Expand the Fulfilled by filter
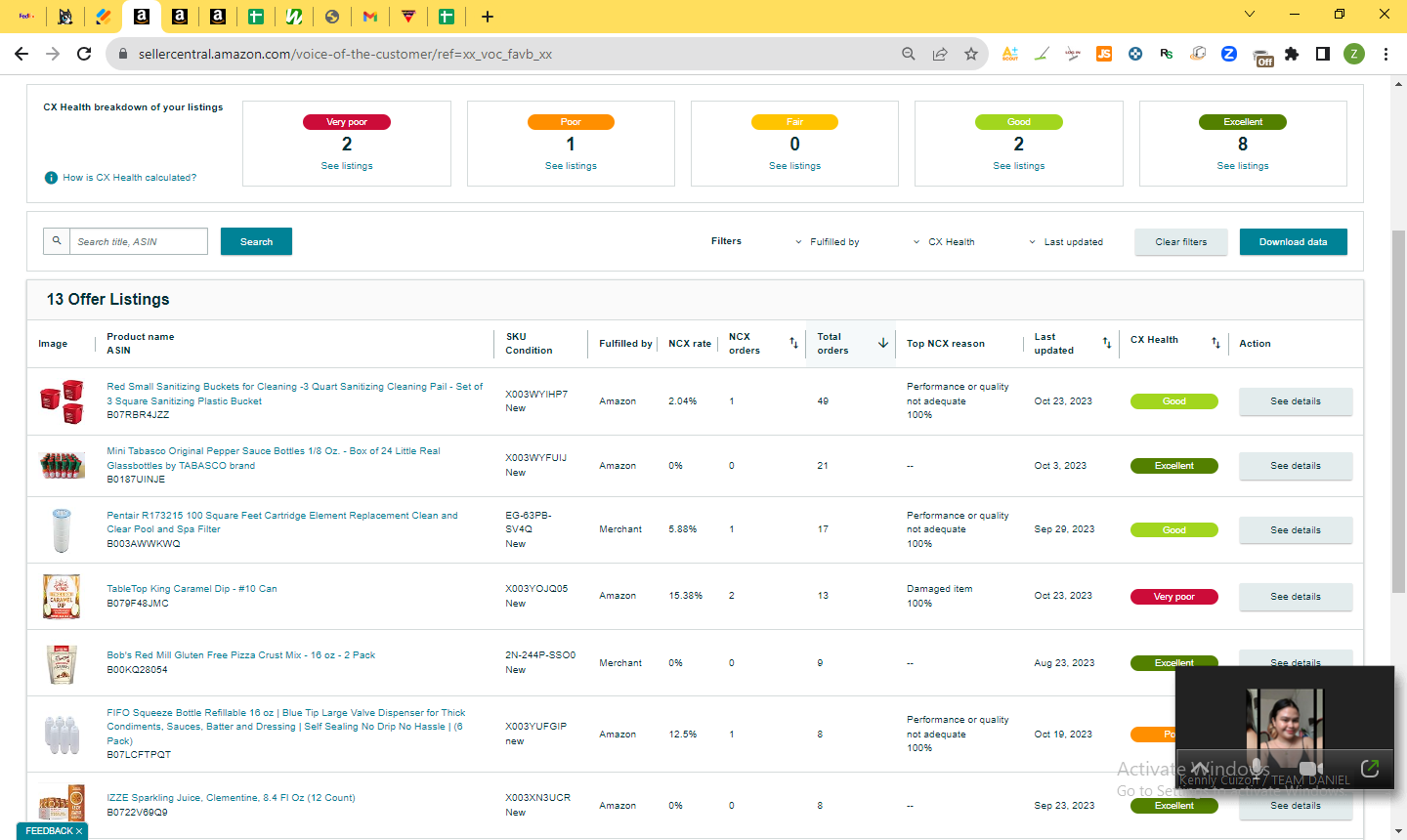 (828, 242)
